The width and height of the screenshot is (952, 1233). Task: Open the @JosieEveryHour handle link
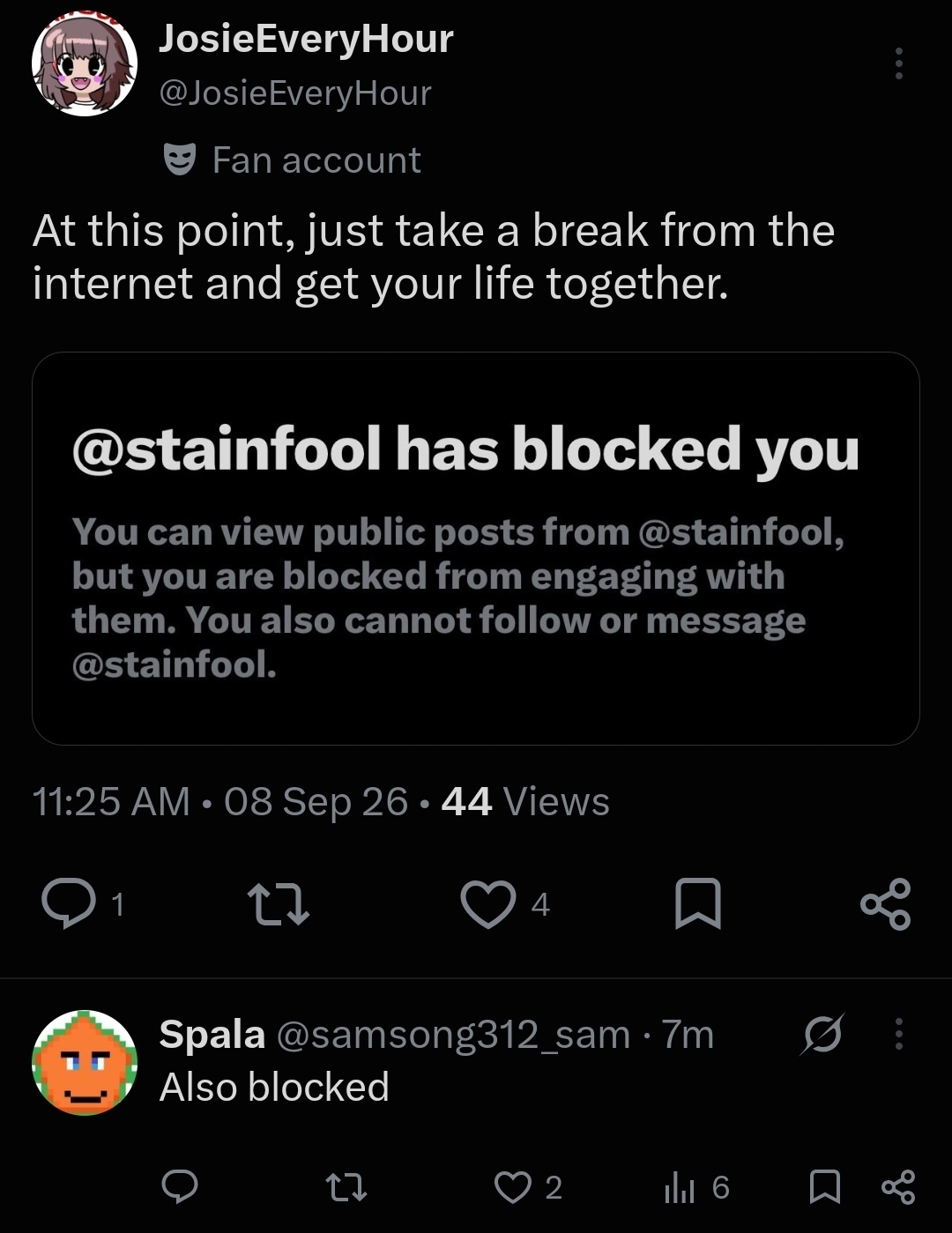click(294, 93)
